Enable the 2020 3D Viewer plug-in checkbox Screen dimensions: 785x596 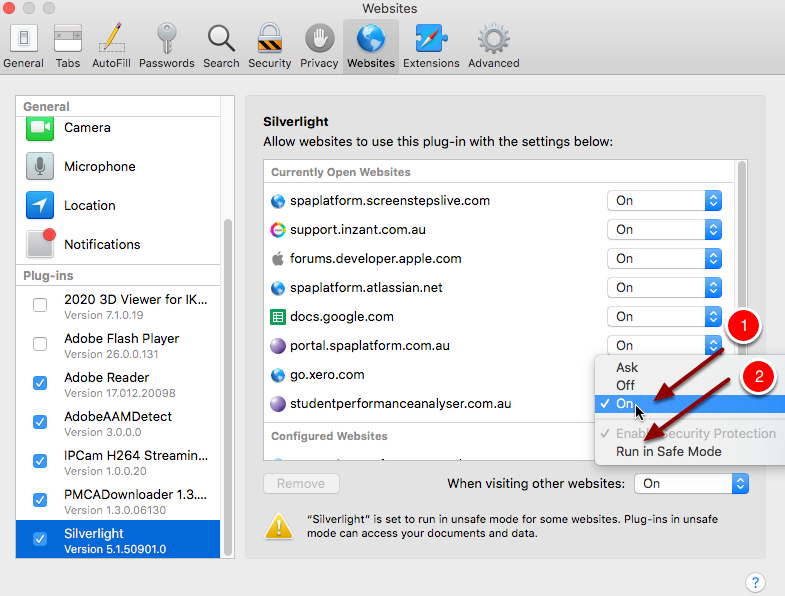click(x=40, y=305)
